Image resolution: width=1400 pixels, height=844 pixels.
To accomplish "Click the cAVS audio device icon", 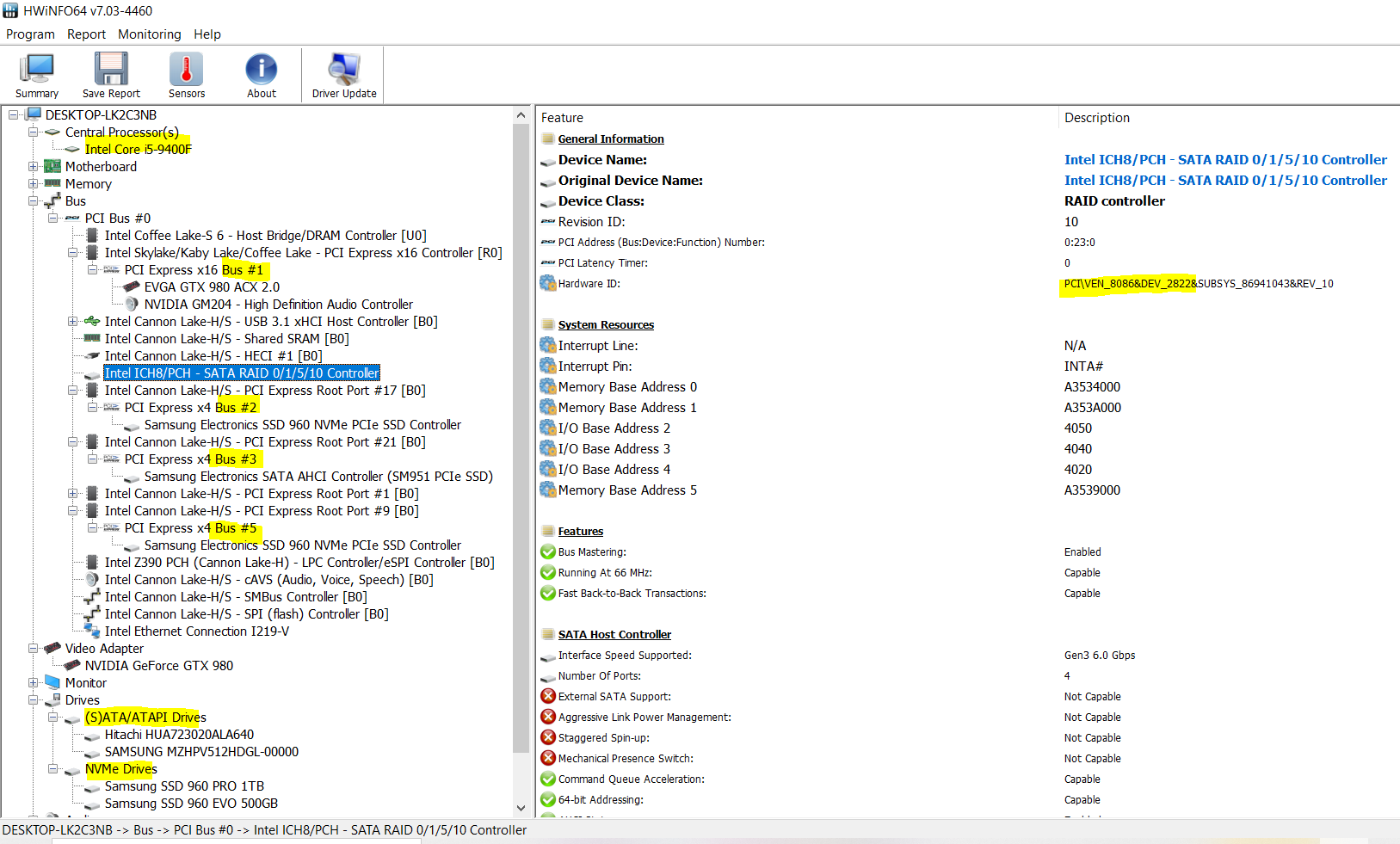I will [92, 579].
